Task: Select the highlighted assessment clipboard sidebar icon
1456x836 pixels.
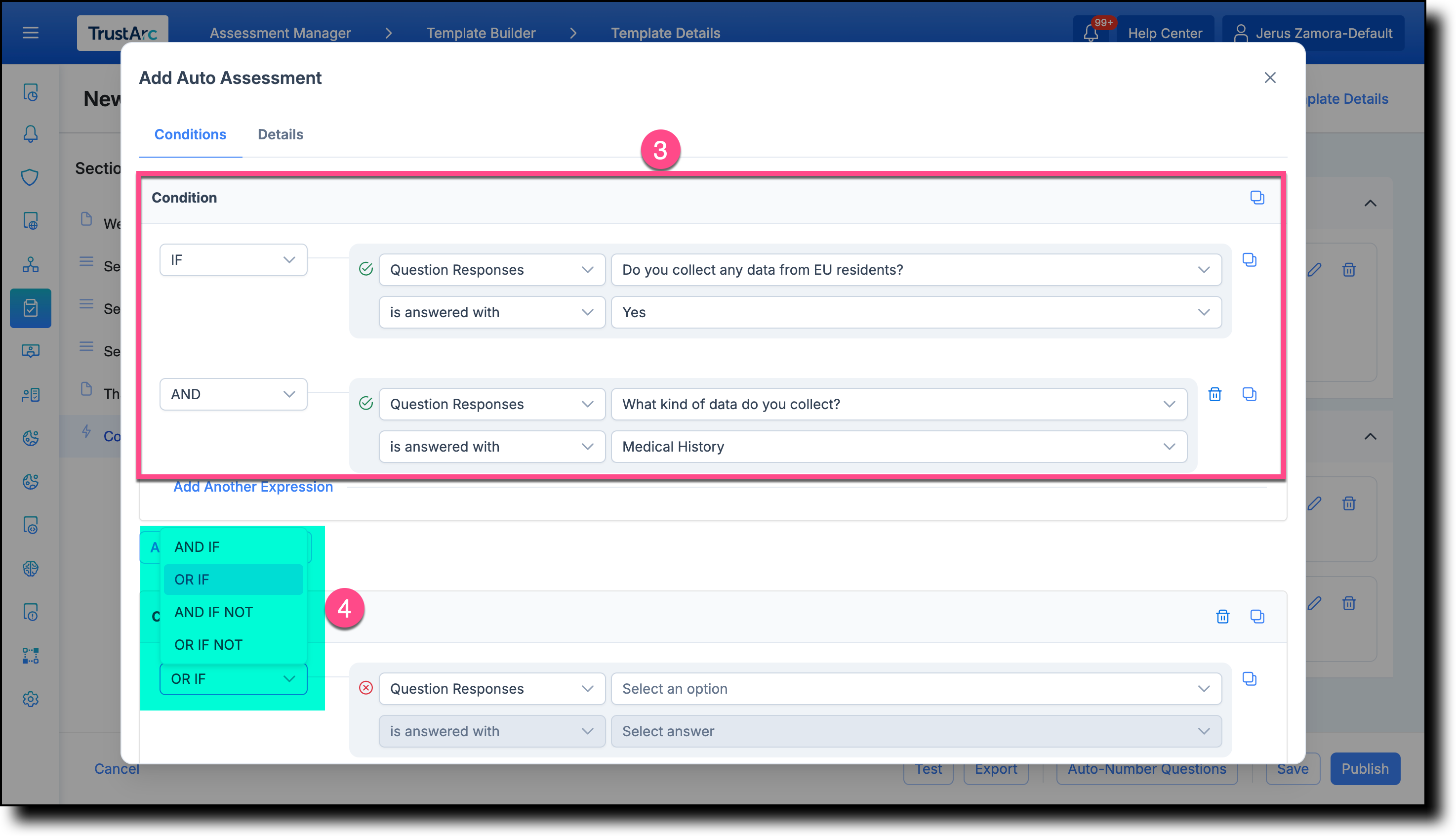Action: [x=31, y=308]
